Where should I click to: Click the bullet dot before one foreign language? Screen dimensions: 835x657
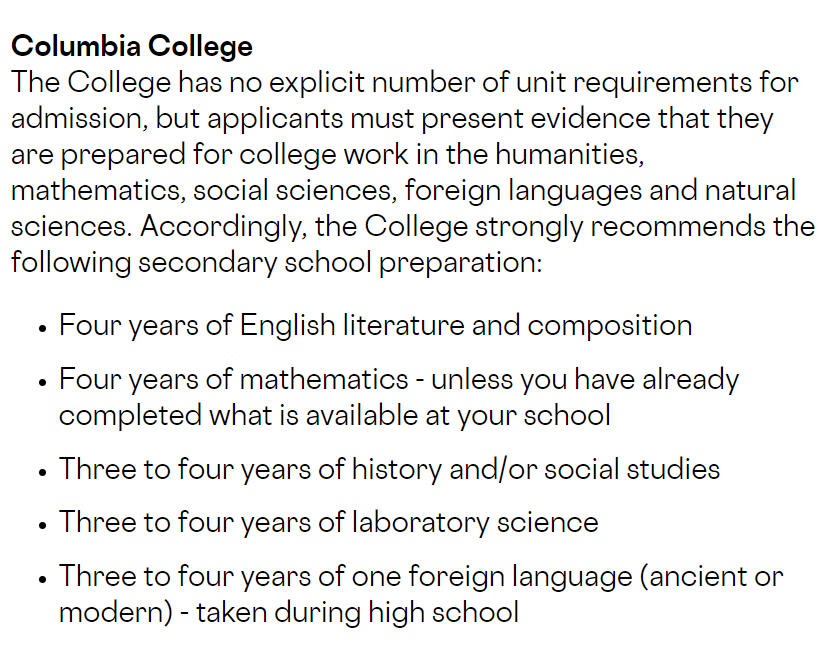click(42, 578)
